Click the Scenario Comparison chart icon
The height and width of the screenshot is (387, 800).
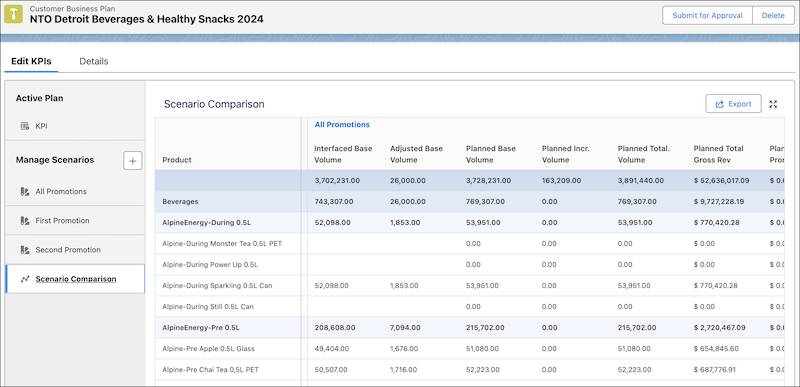coord(24,279)
